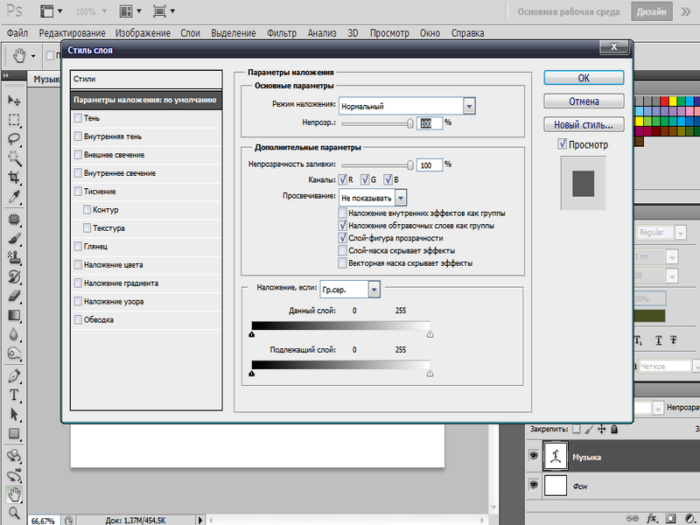Viewport: 700px width, 525px height.
Task: Select Обводка in the styles list
Action: point(99,319)
